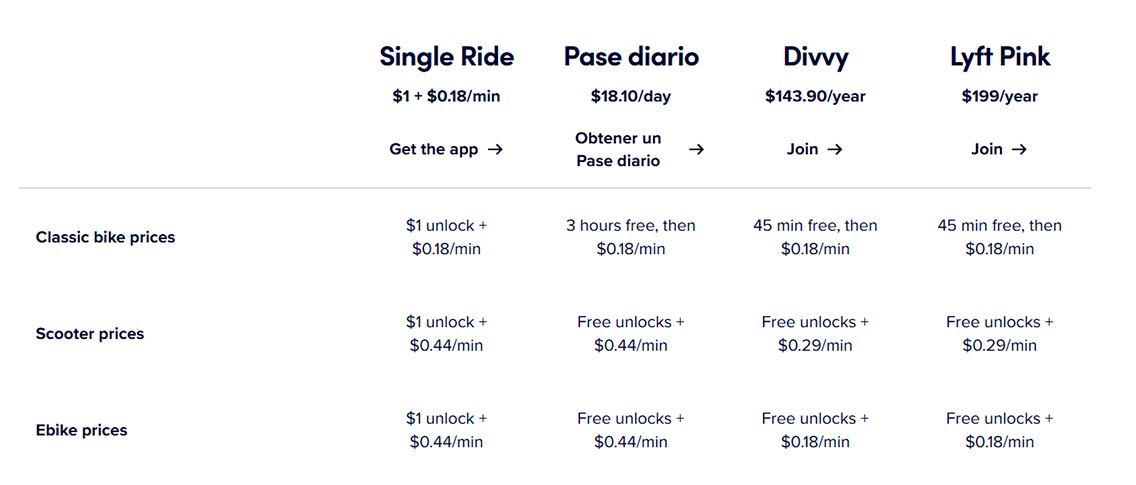Screen dimensions: 1136x485
Task: Click the $18.10/day price text
Action: [x=631, y=97]
